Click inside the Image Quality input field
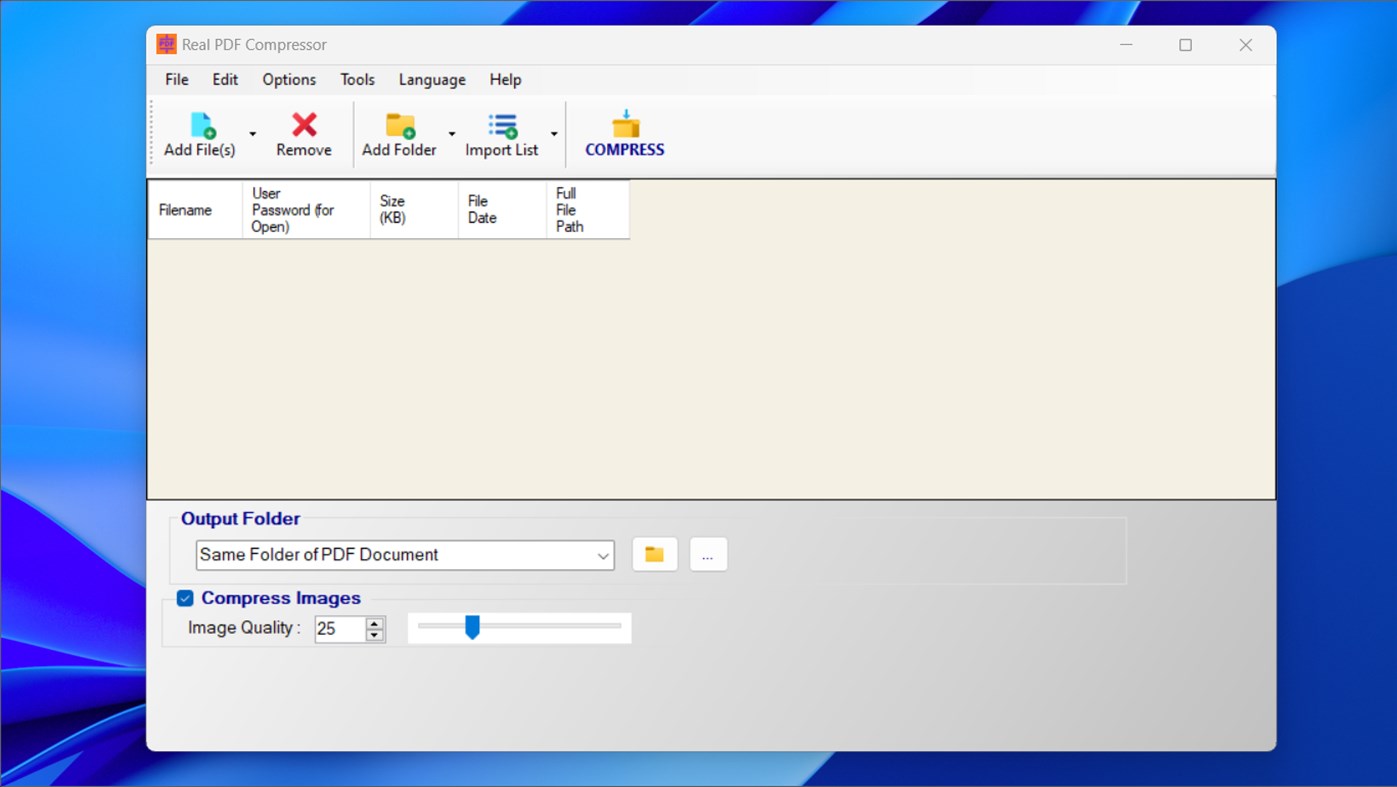The image size is (1397, 787). click(x=340, y=628)
